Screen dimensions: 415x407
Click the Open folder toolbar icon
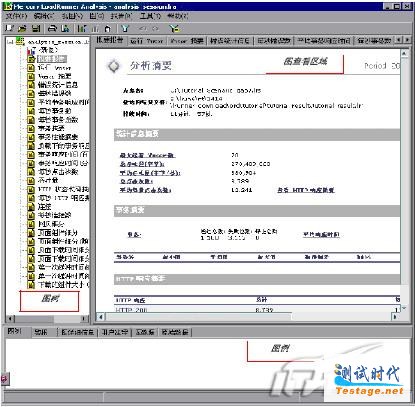[x=22, y=28]
